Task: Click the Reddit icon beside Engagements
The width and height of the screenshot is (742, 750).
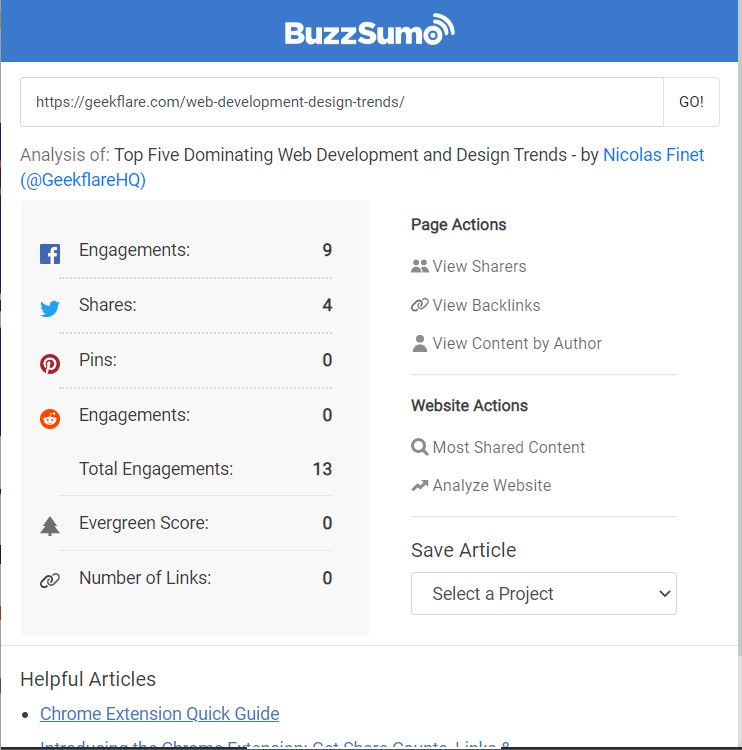Action: (x=50, y=419)
